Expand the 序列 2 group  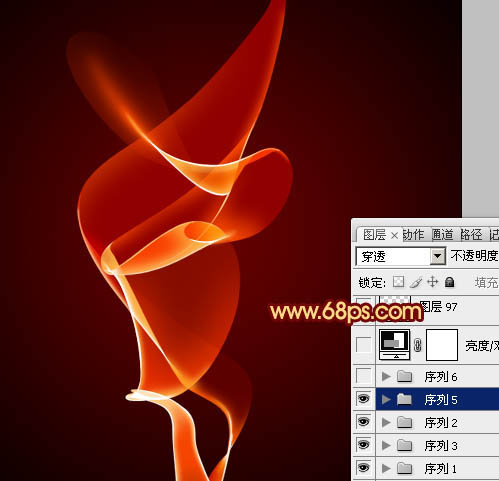[x=386, y=422]
